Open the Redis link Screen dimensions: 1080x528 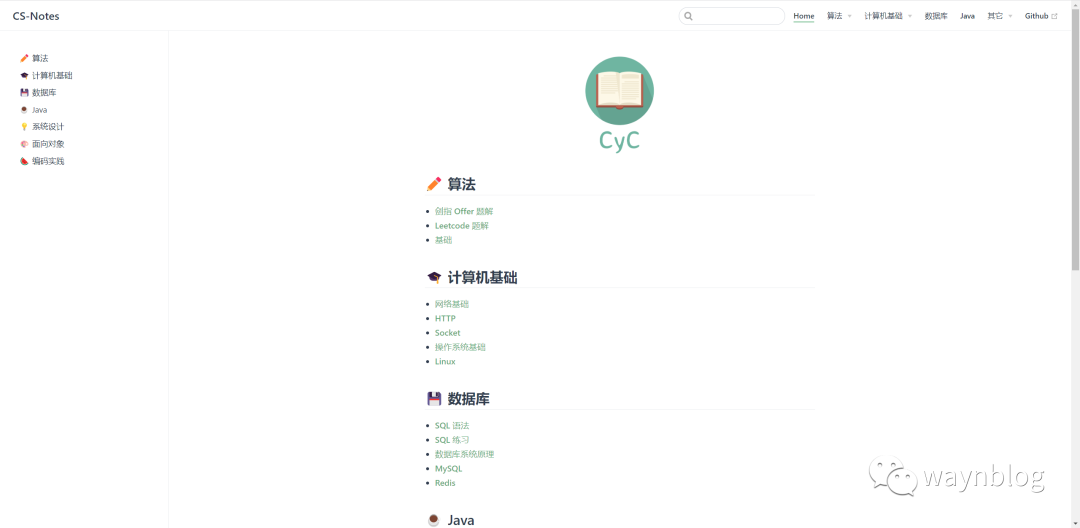pos(445,483)
